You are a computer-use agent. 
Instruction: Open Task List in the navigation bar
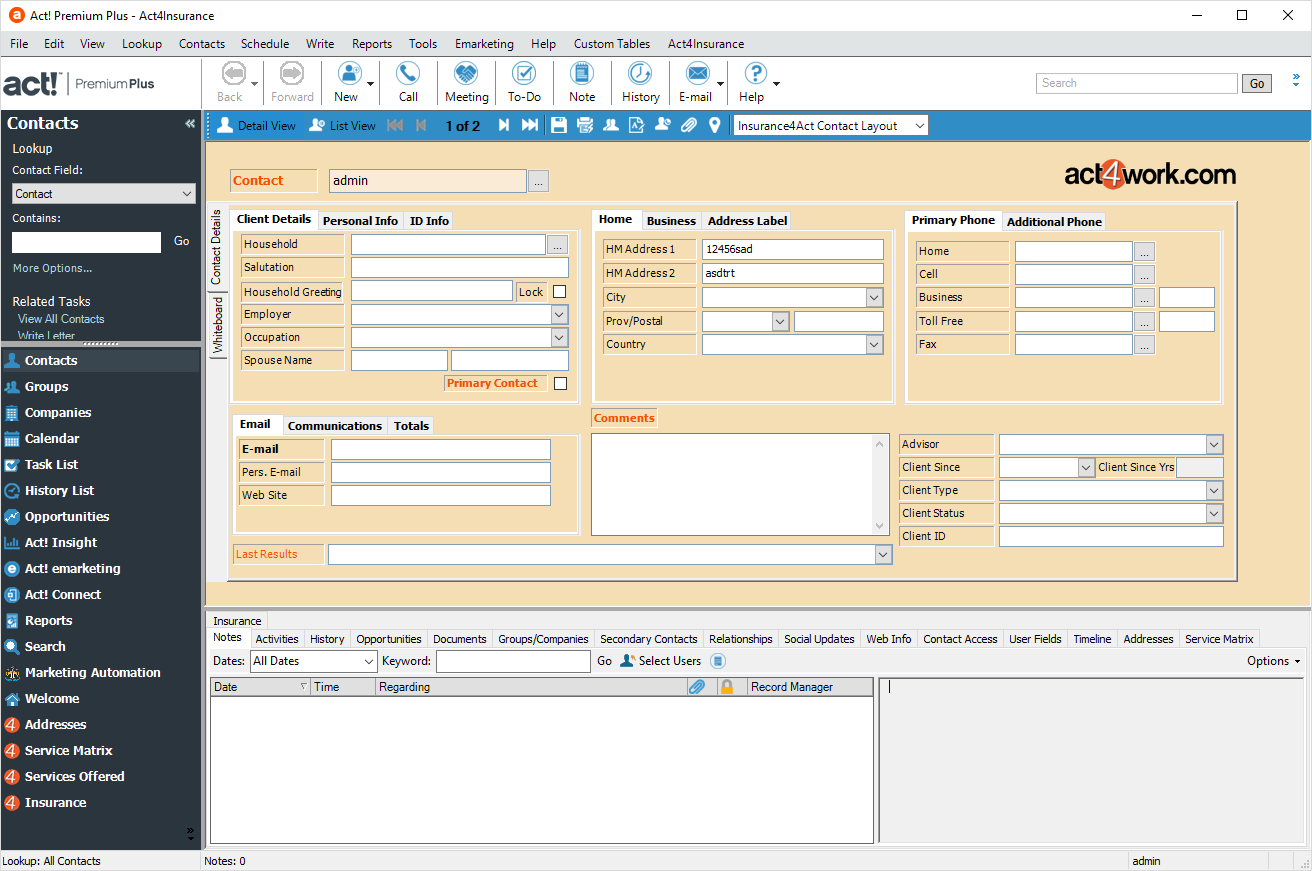pyautogui.click(x=51, y=464)
